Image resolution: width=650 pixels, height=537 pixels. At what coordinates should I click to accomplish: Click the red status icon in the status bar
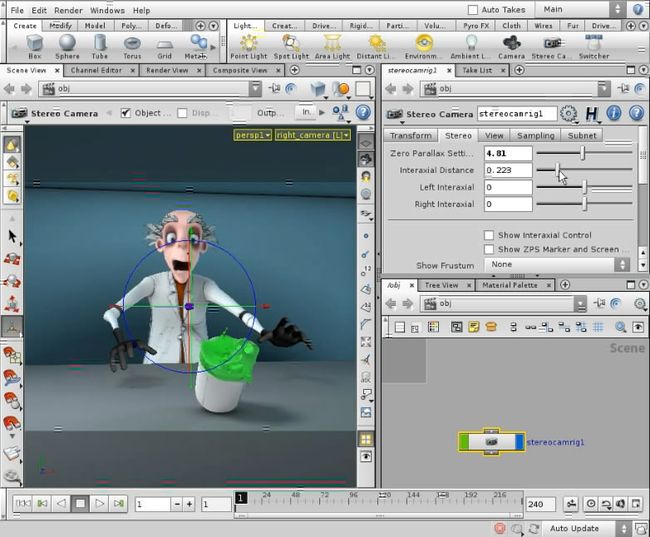tap(500, 528)
